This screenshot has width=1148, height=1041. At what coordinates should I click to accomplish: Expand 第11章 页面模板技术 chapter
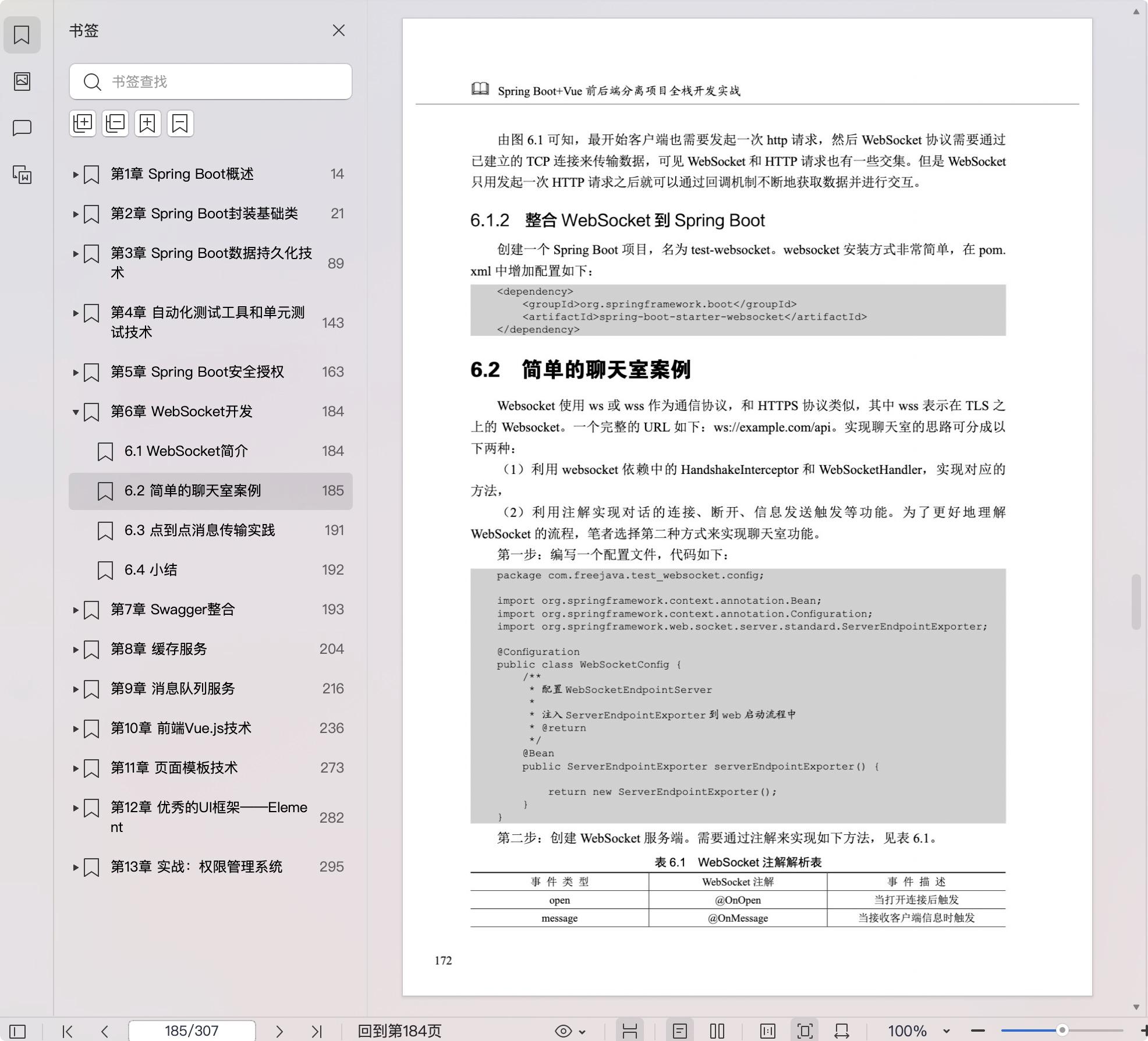(76, 768)
